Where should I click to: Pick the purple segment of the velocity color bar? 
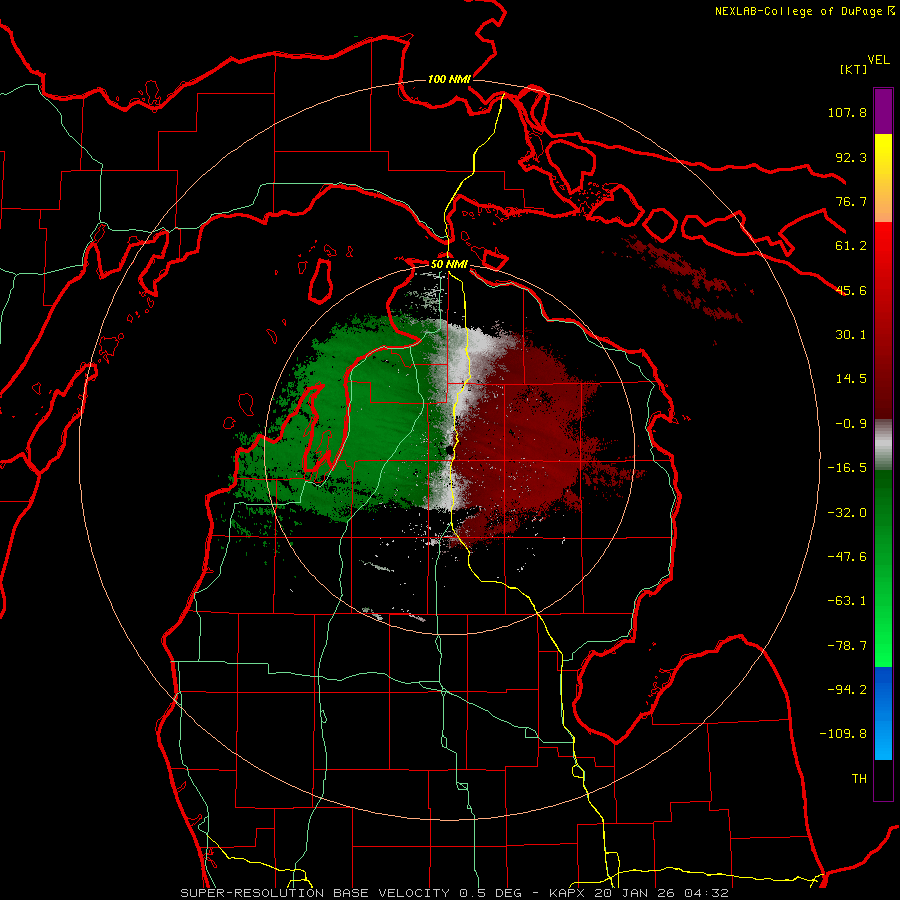(x=883, y=111)
